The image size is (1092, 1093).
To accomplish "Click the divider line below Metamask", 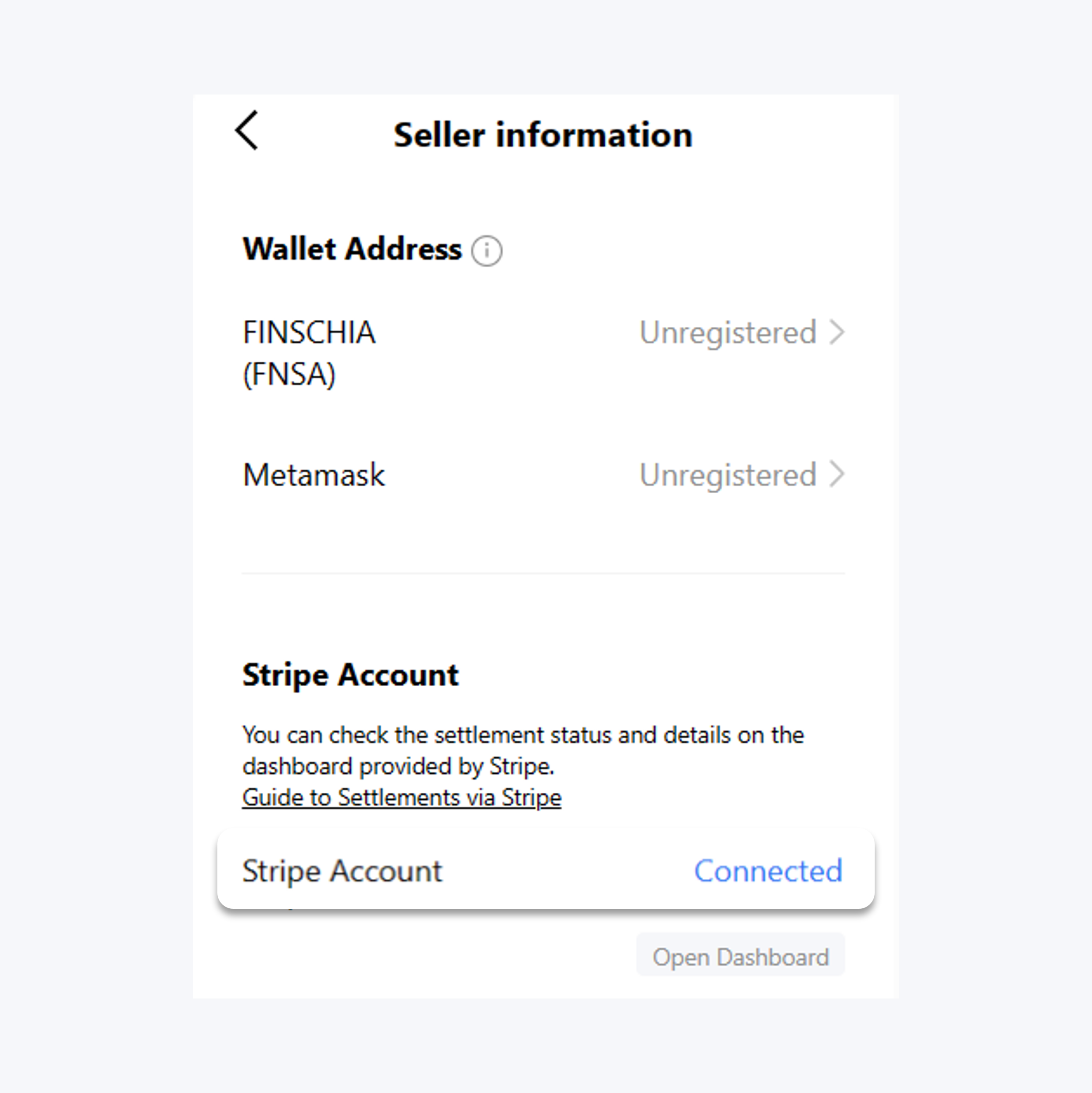I will [543, 573].
